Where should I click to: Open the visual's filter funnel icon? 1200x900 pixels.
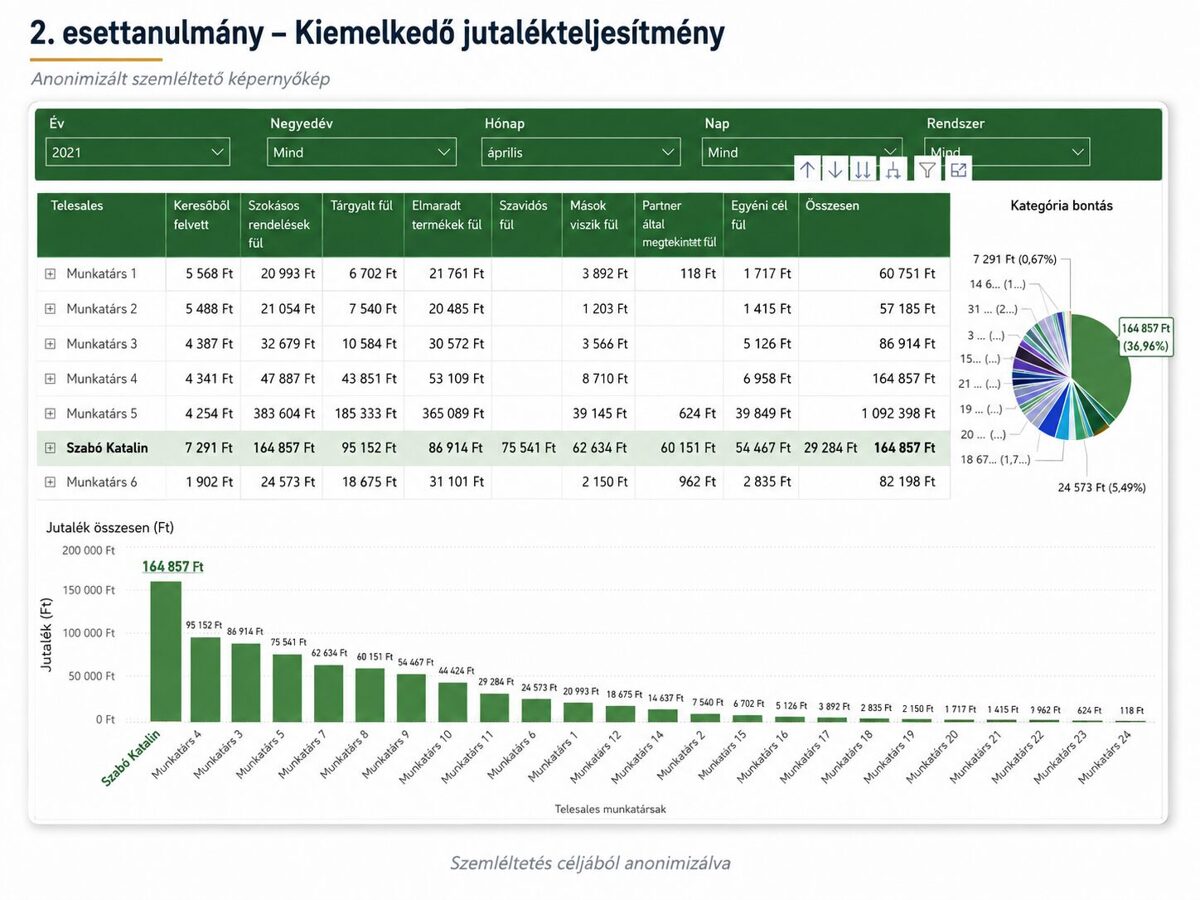(x=927, y=170)
